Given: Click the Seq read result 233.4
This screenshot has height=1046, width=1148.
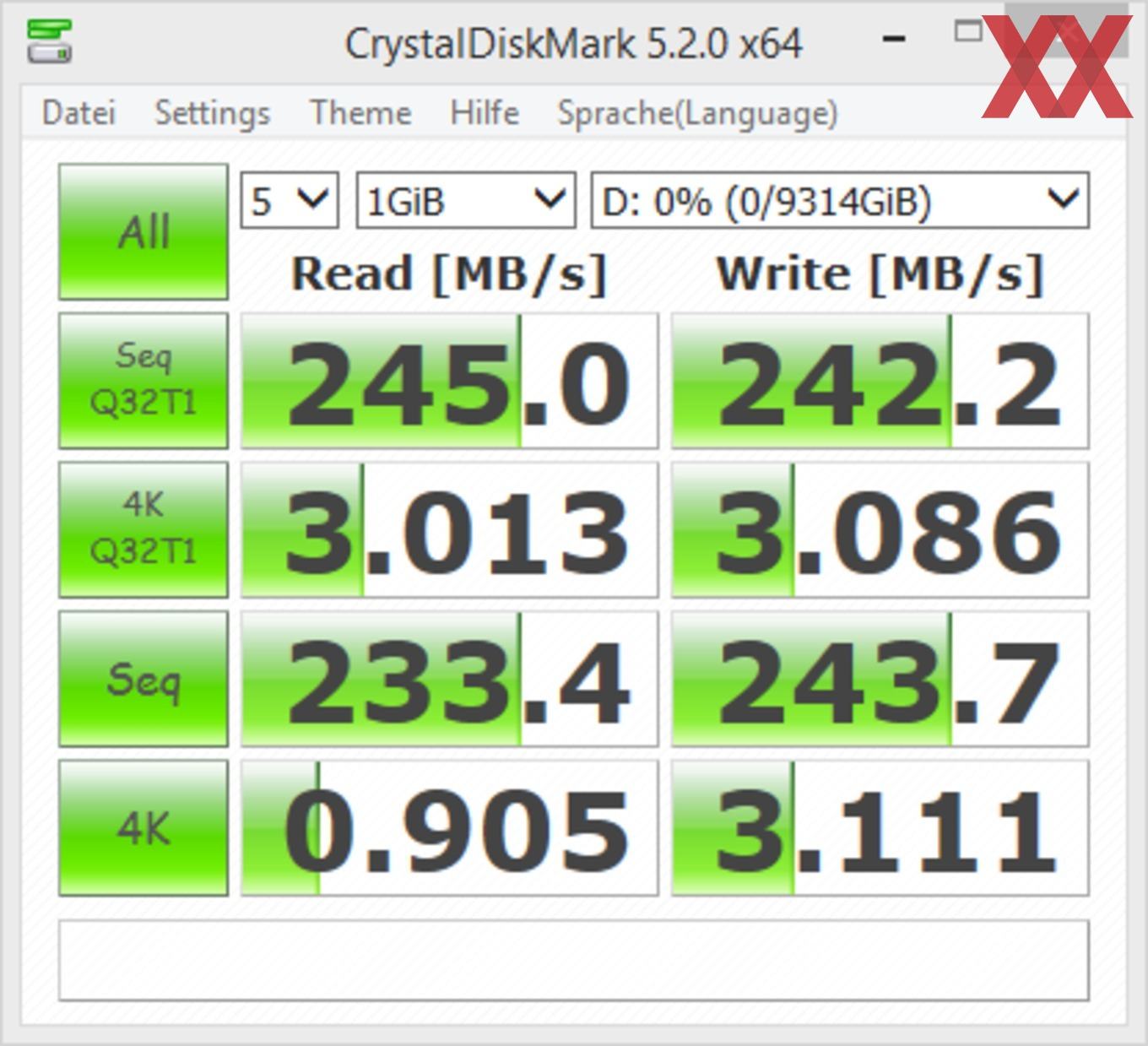Looking at the screenshot, I should click(x=449, y=679).
